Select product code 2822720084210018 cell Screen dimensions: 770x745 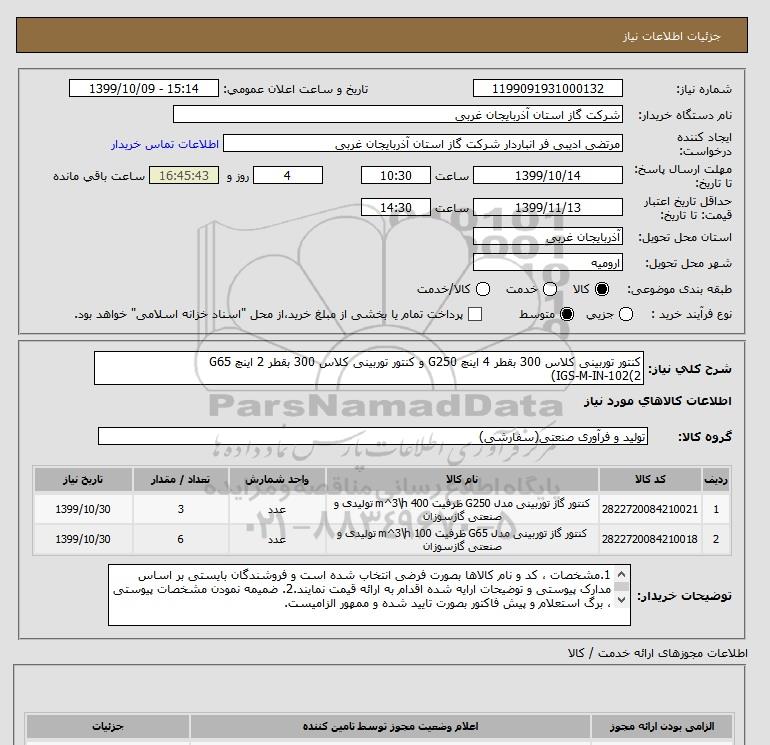(650, 539)
